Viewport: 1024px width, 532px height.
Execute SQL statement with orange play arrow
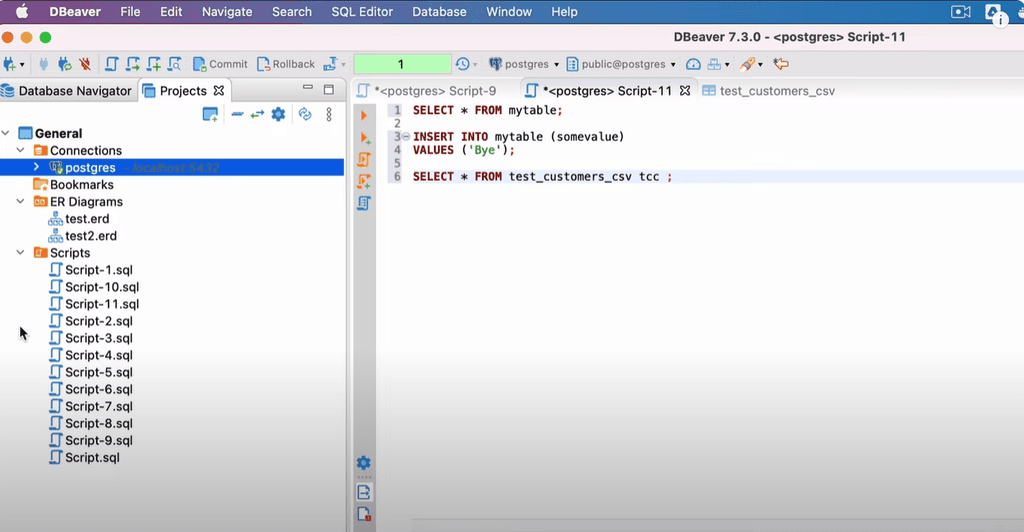coord(364,116)
